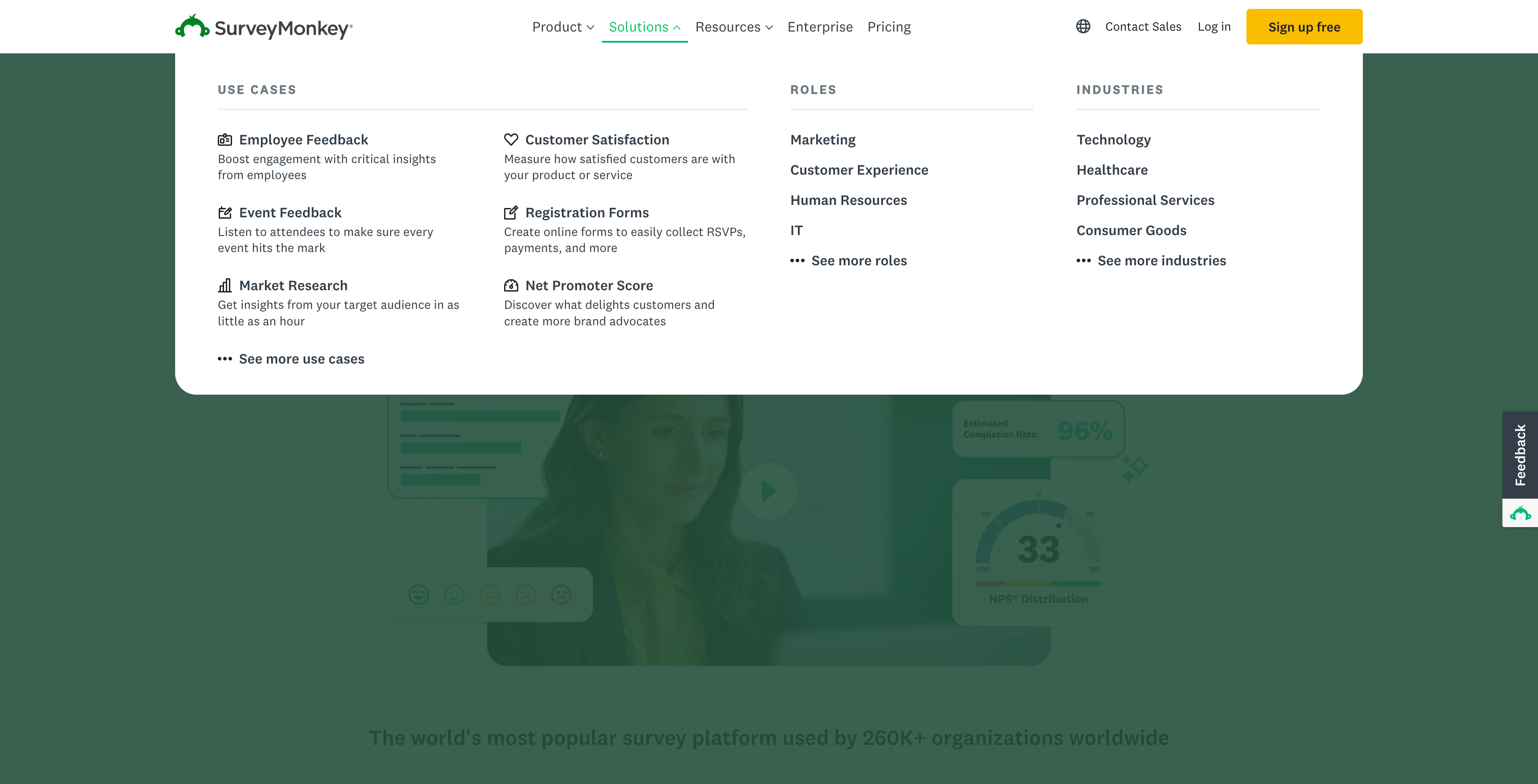1538x784 pixels.
Task: Click the Market Research bar chart icon
Action: pyautogui.click(x=224, y=285)
